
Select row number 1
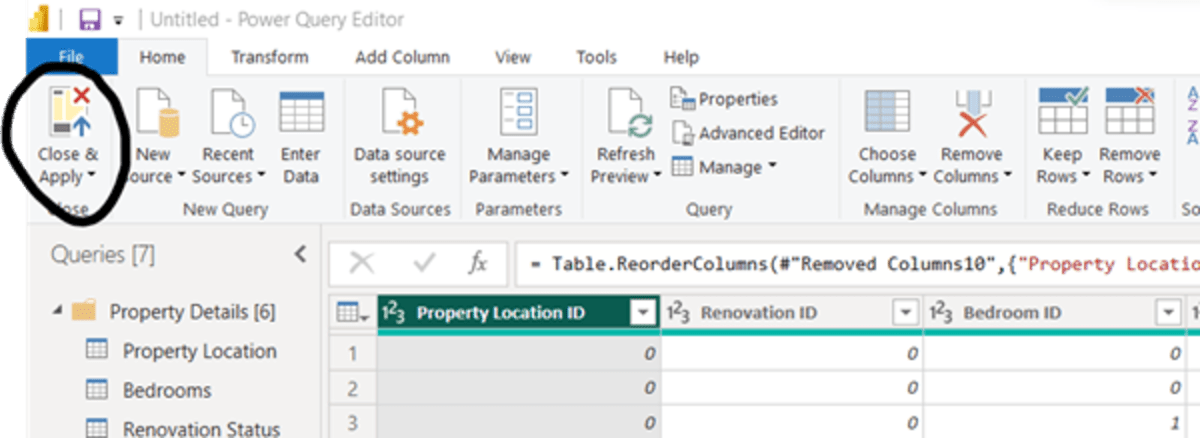click(x=352, y=352)
